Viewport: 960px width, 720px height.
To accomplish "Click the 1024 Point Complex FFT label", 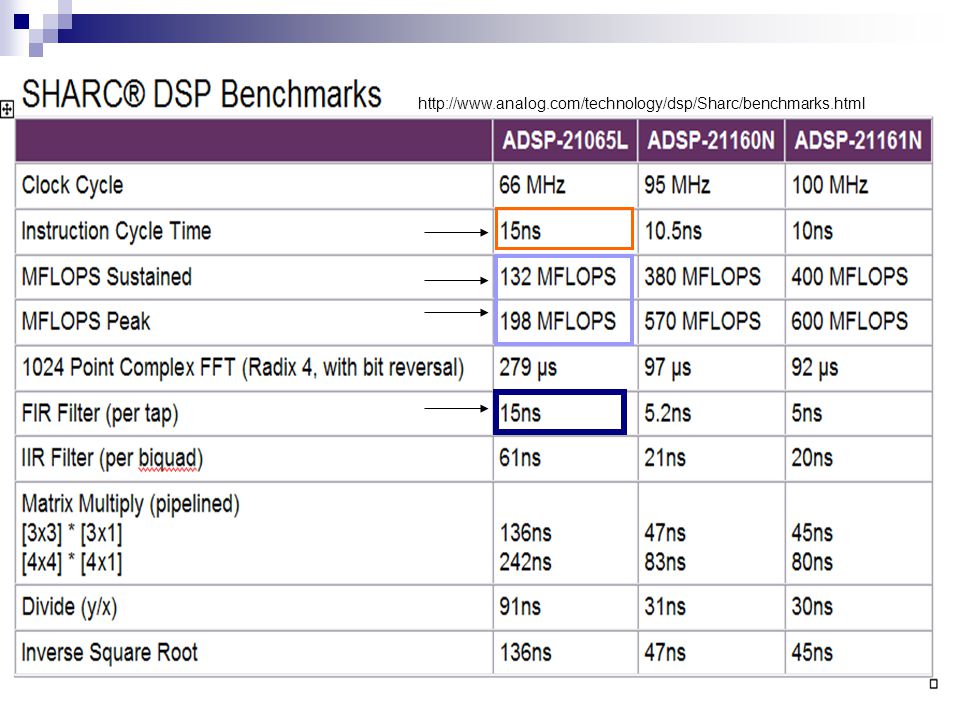I will (x=243, y=368).
